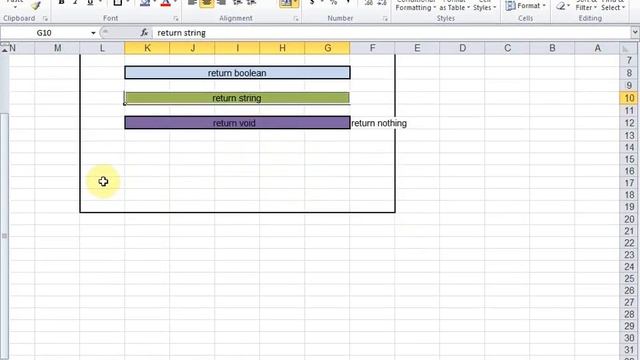Click the Fill Color paint bucket

point(144,3)
